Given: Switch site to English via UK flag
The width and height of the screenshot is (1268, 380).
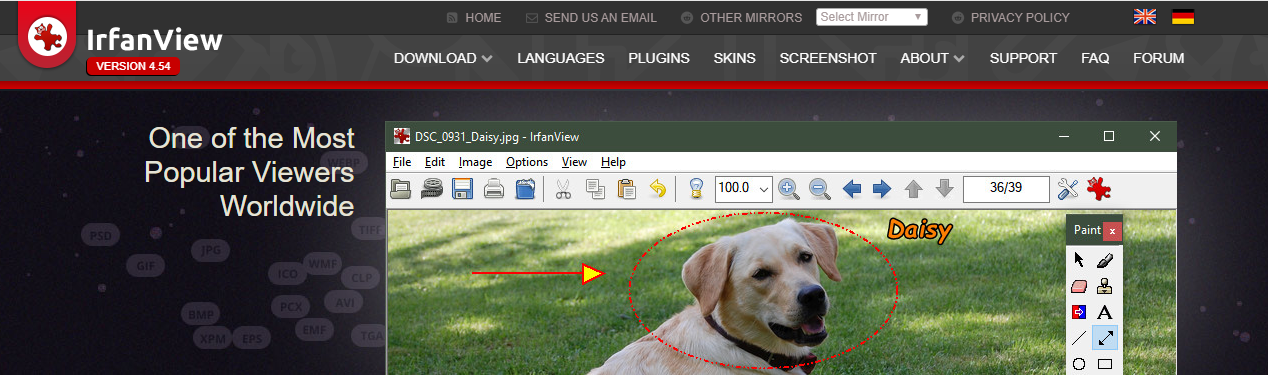Looking at the screenshot, I should pos(1145,17).
